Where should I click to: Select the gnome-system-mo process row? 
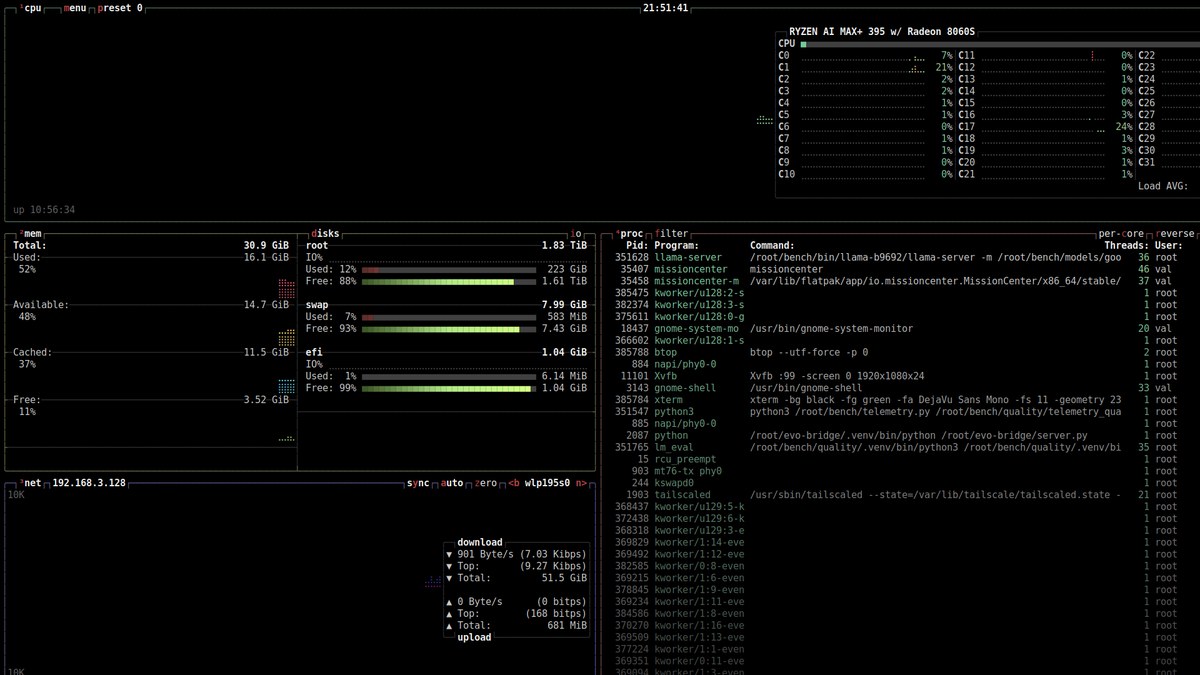[x=899, y=328]
